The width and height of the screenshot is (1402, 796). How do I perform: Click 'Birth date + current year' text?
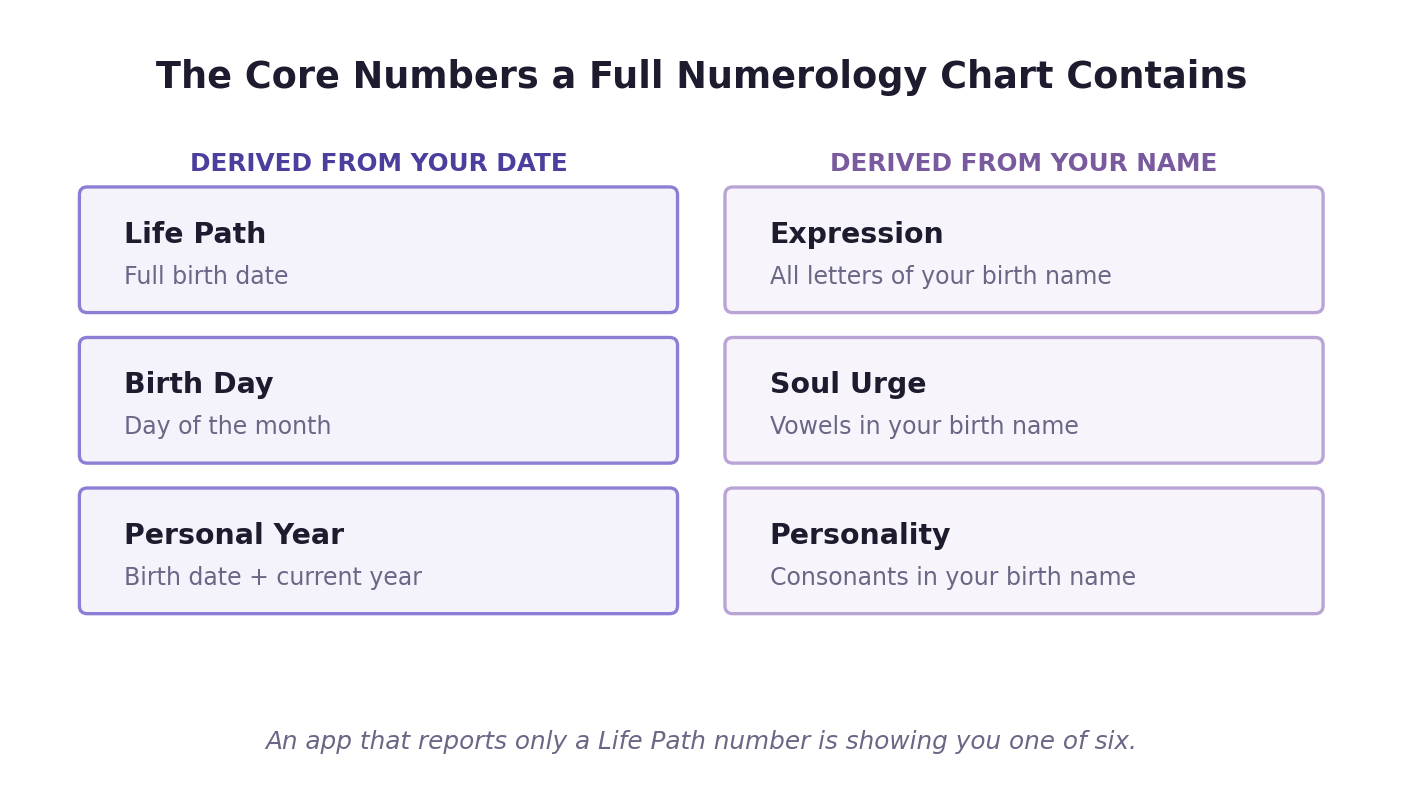coord(273,578)
